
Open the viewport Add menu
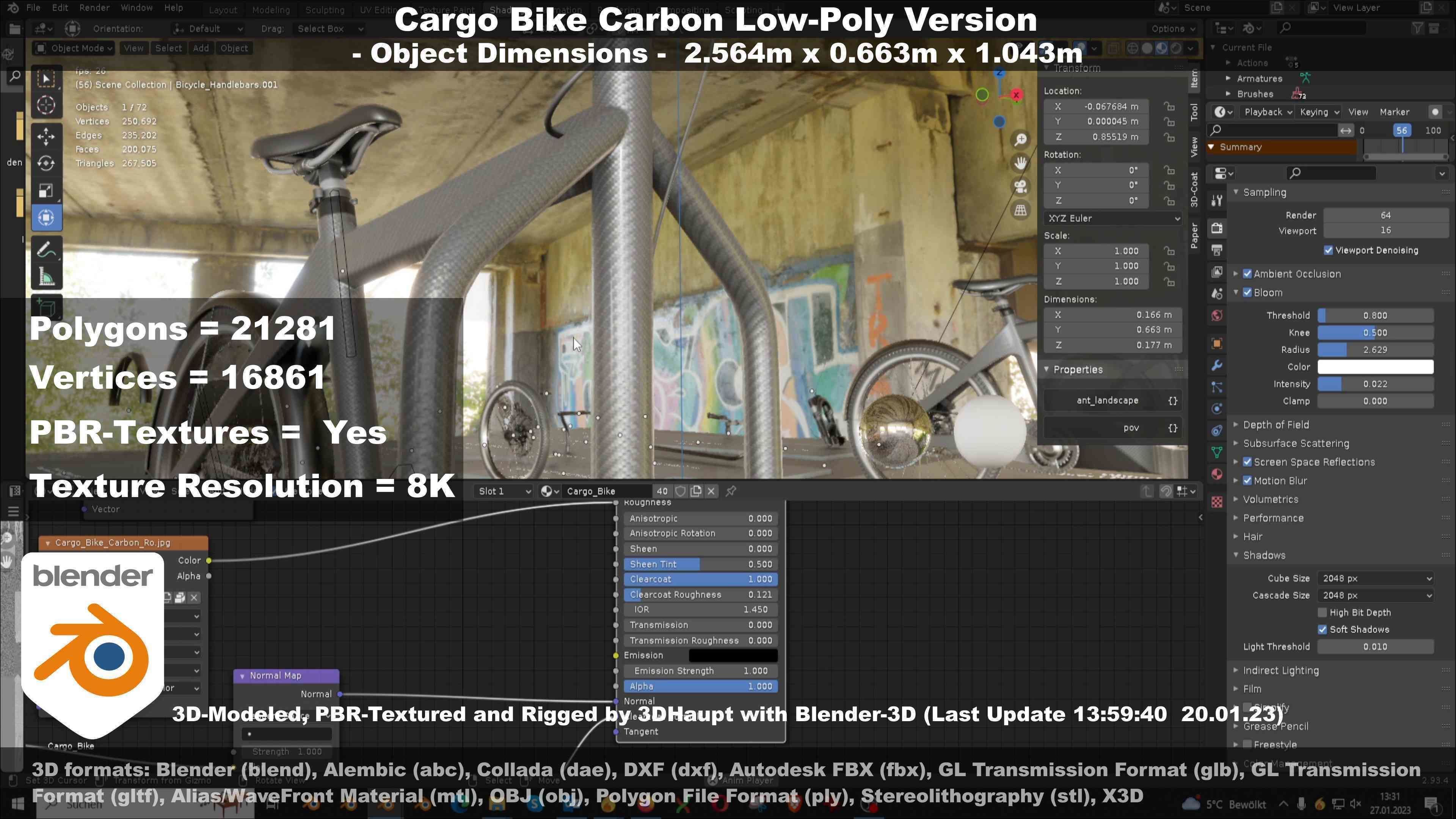(201, 49)
